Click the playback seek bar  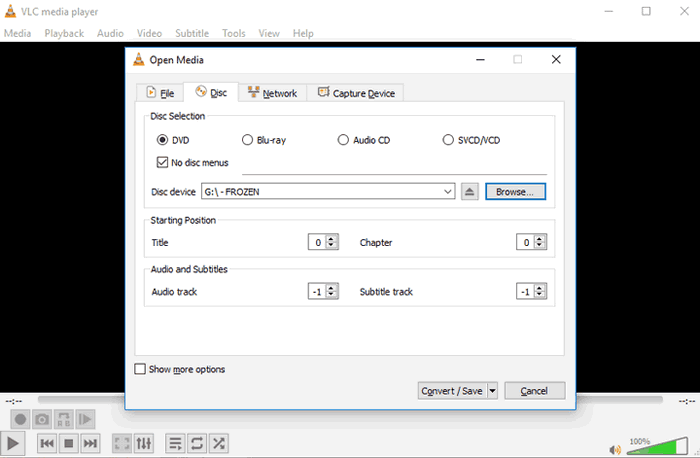click(x=350, y=399)
